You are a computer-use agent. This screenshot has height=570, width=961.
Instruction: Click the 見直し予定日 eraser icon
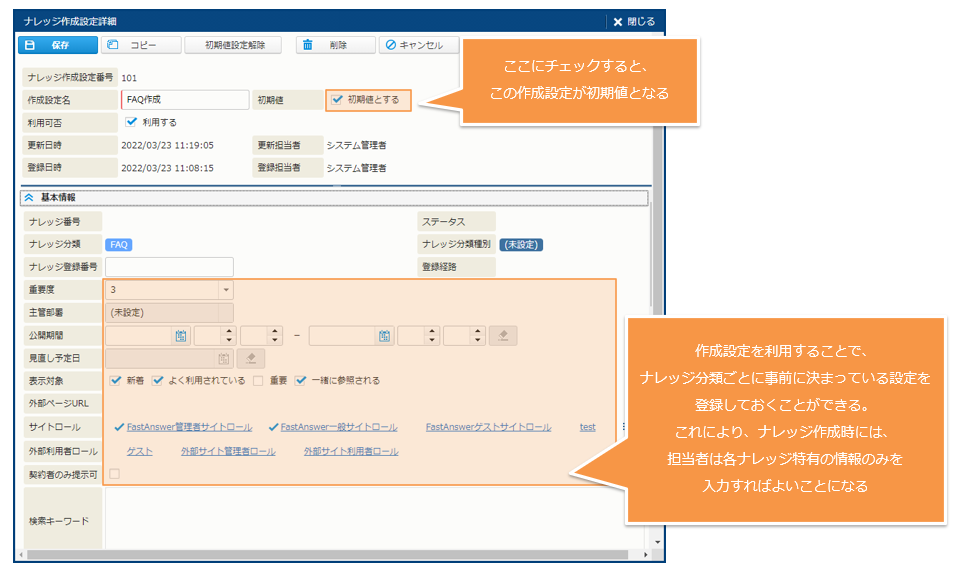pyautogui.click(x=250, y=358)
